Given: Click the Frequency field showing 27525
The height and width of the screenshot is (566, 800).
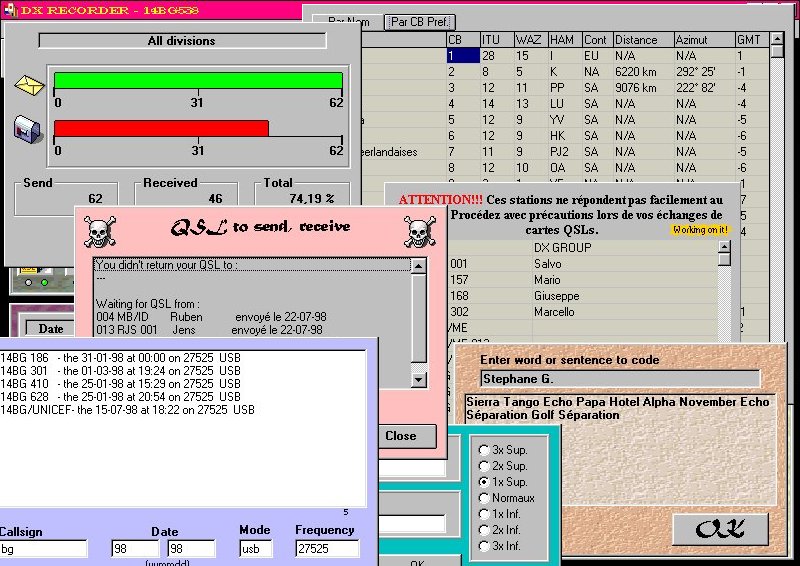Looking at the screenshot, I should pos(326,549).
